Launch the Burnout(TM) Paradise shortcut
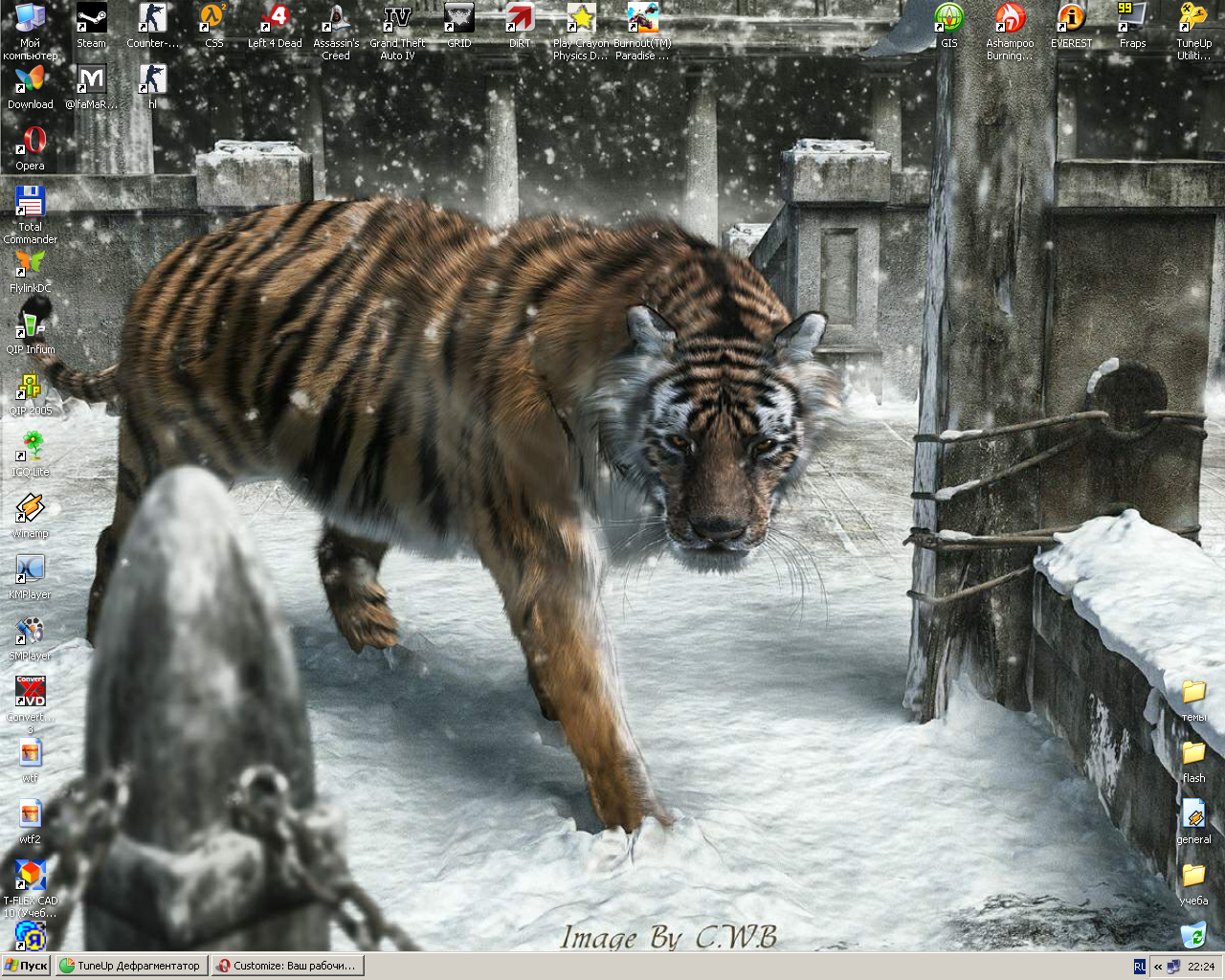Viewport: 1225px width, 980px height. click(x=642, y=32)
